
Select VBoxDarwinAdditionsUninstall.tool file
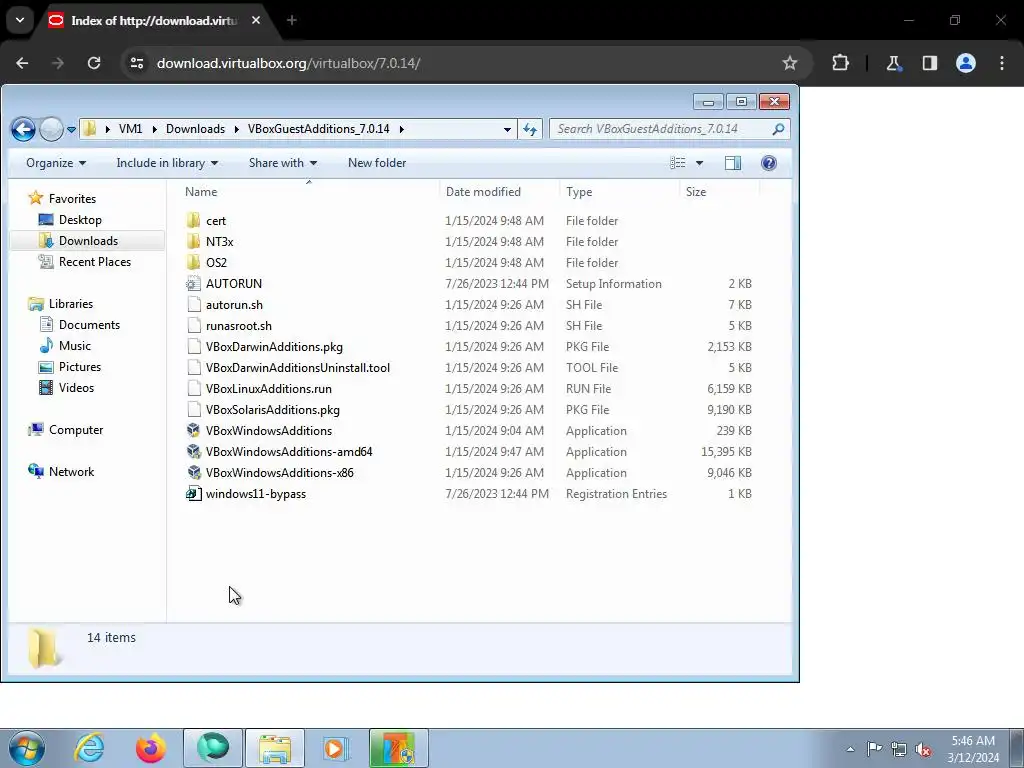[x=298, y=368]
